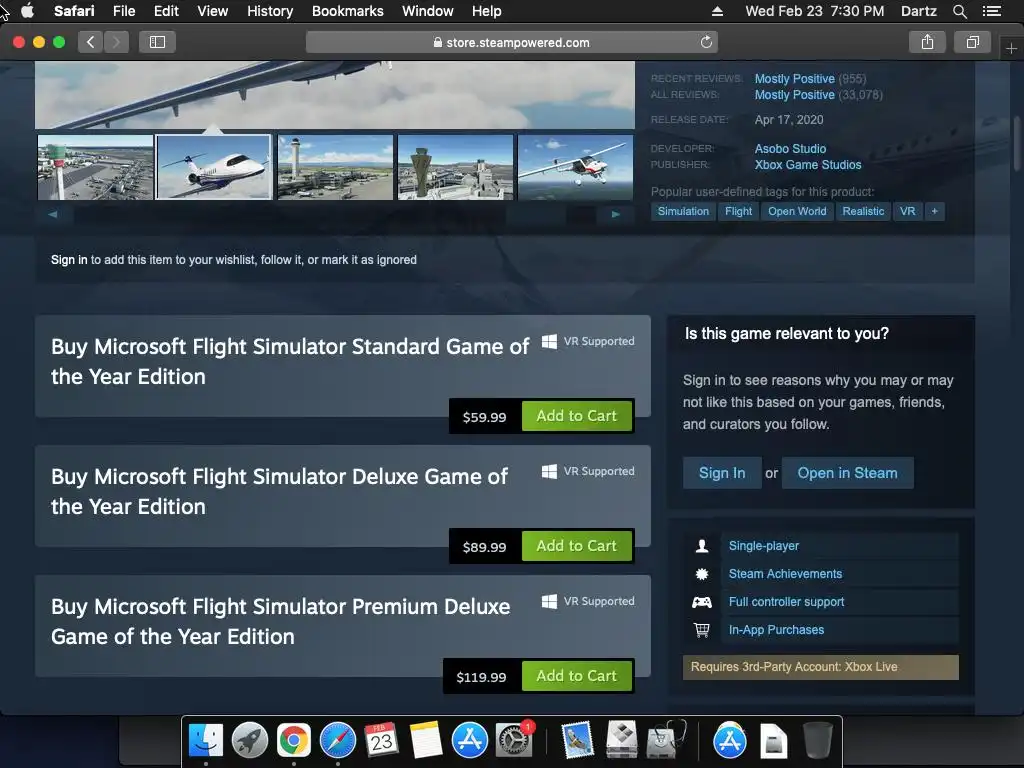
Task: Select the Realistic tag
Action: click(x=863, y=212)
